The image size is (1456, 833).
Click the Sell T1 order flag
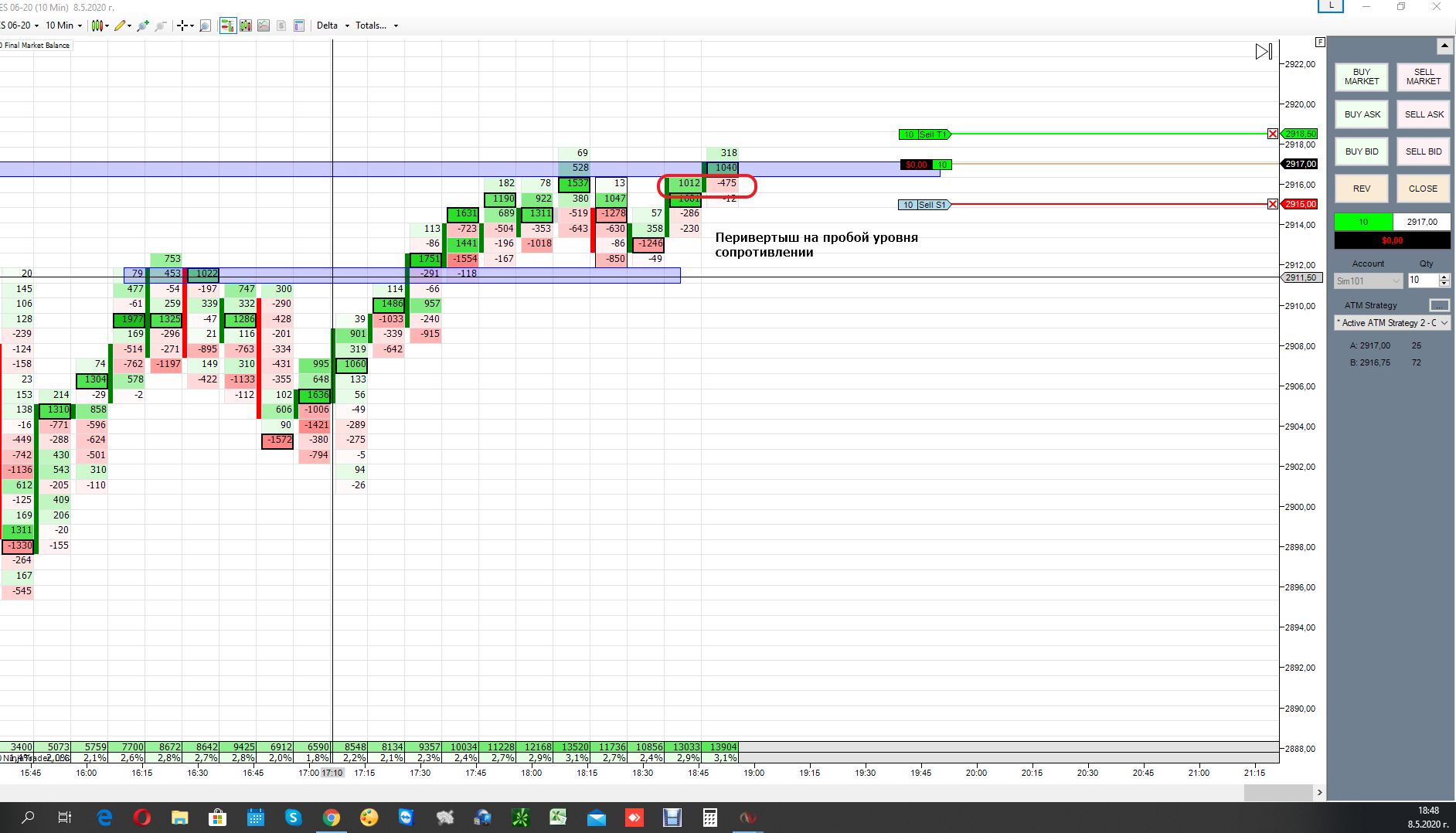[x=925, y=134]
